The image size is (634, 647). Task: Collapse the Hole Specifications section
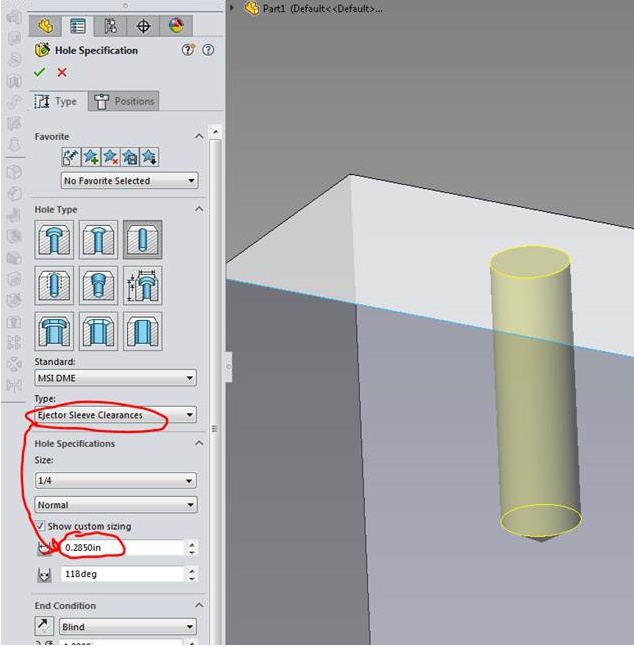[x=199, y=443]
